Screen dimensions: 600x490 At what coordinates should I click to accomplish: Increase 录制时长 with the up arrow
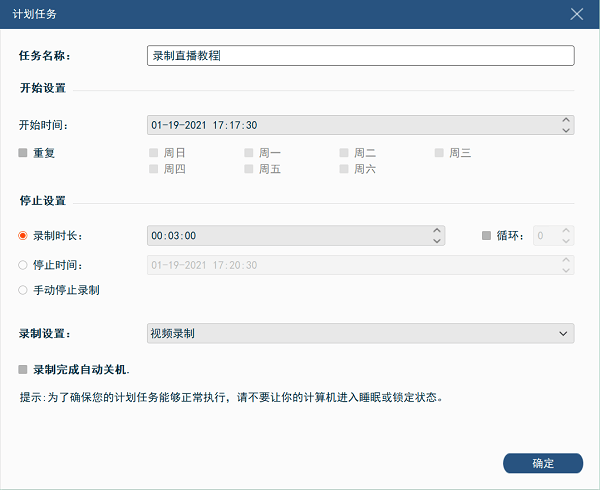tap(437, 231)
